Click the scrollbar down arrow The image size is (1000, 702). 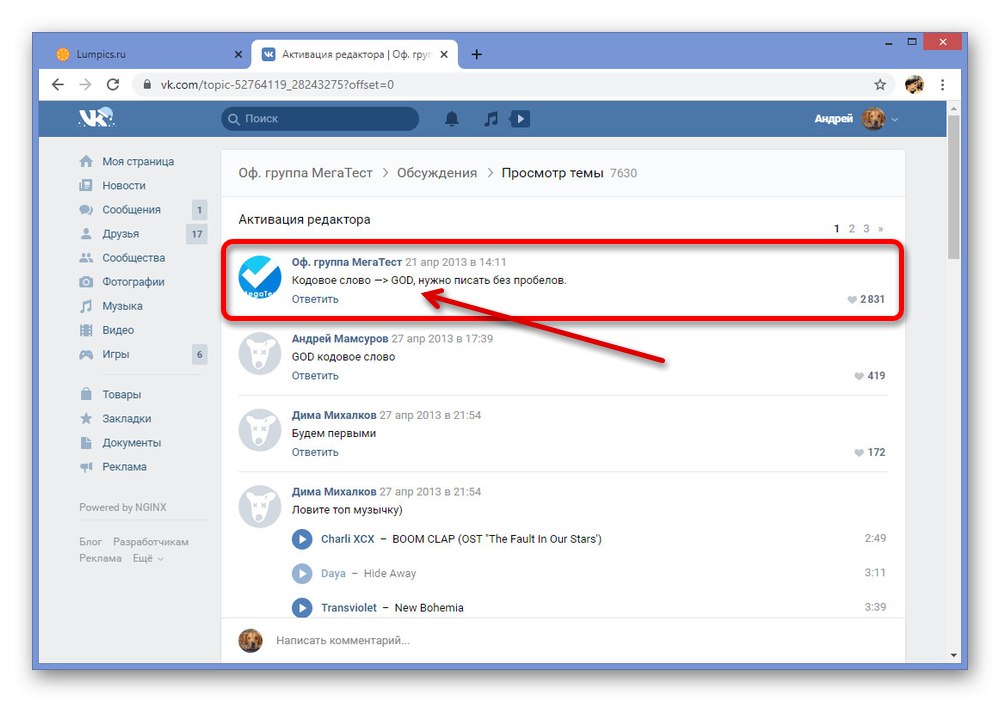(x=953, y=655)
